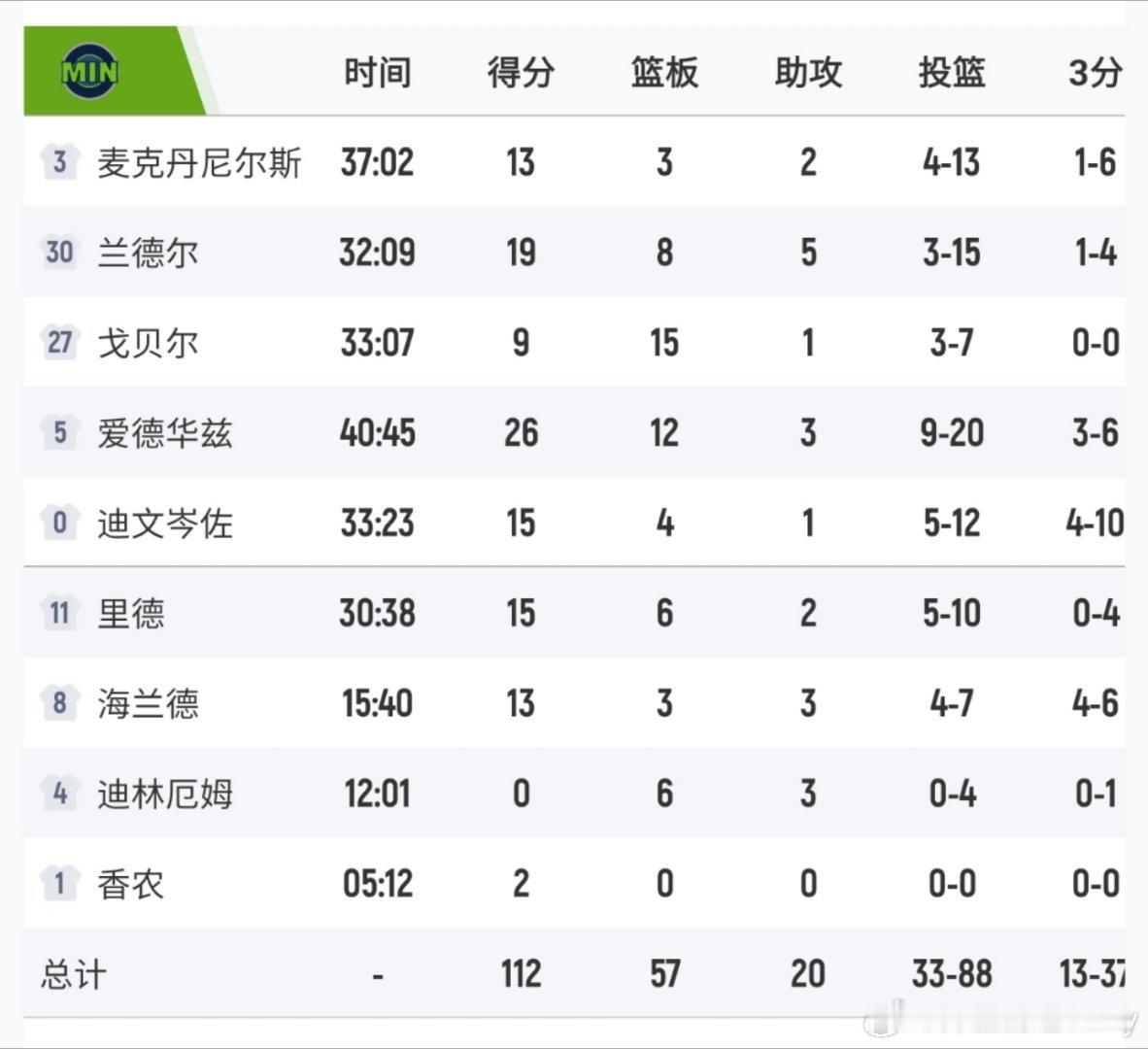The image size is (1148, 1049).
Task: Open player 爱德华兹 name link
Action: click(165, 433)
